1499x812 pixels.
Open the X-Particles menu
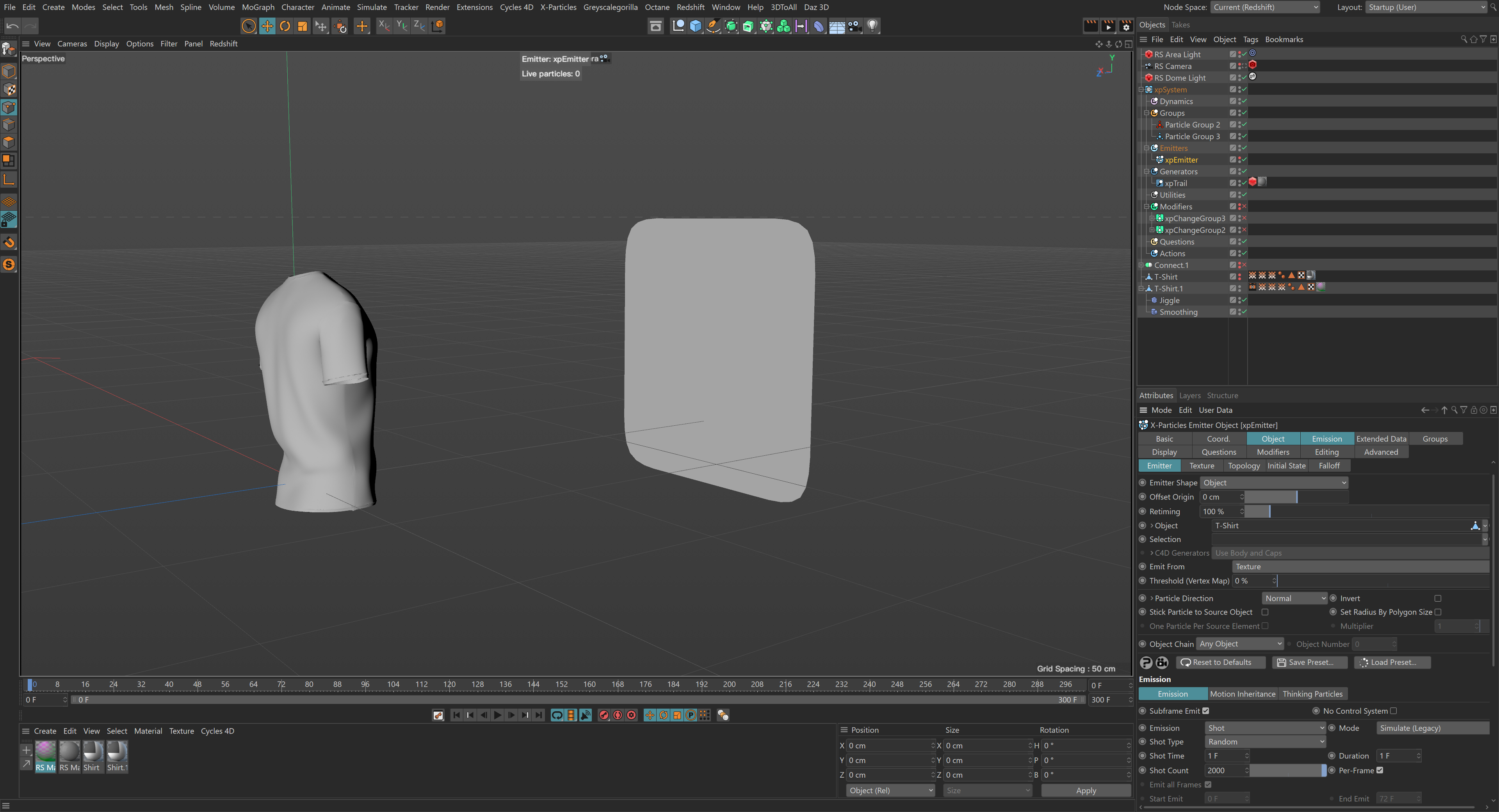coord(557,7)
